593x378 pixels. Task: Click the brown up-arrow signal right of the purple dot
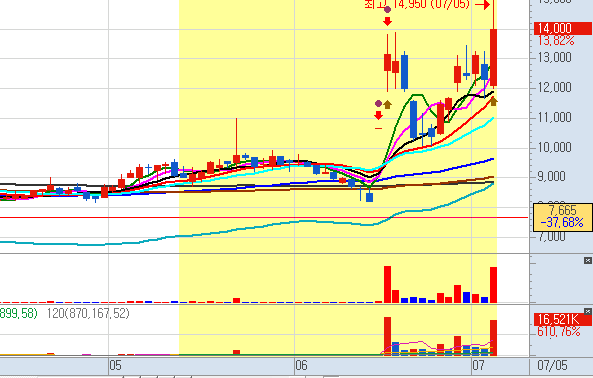(x=387, y=104)
